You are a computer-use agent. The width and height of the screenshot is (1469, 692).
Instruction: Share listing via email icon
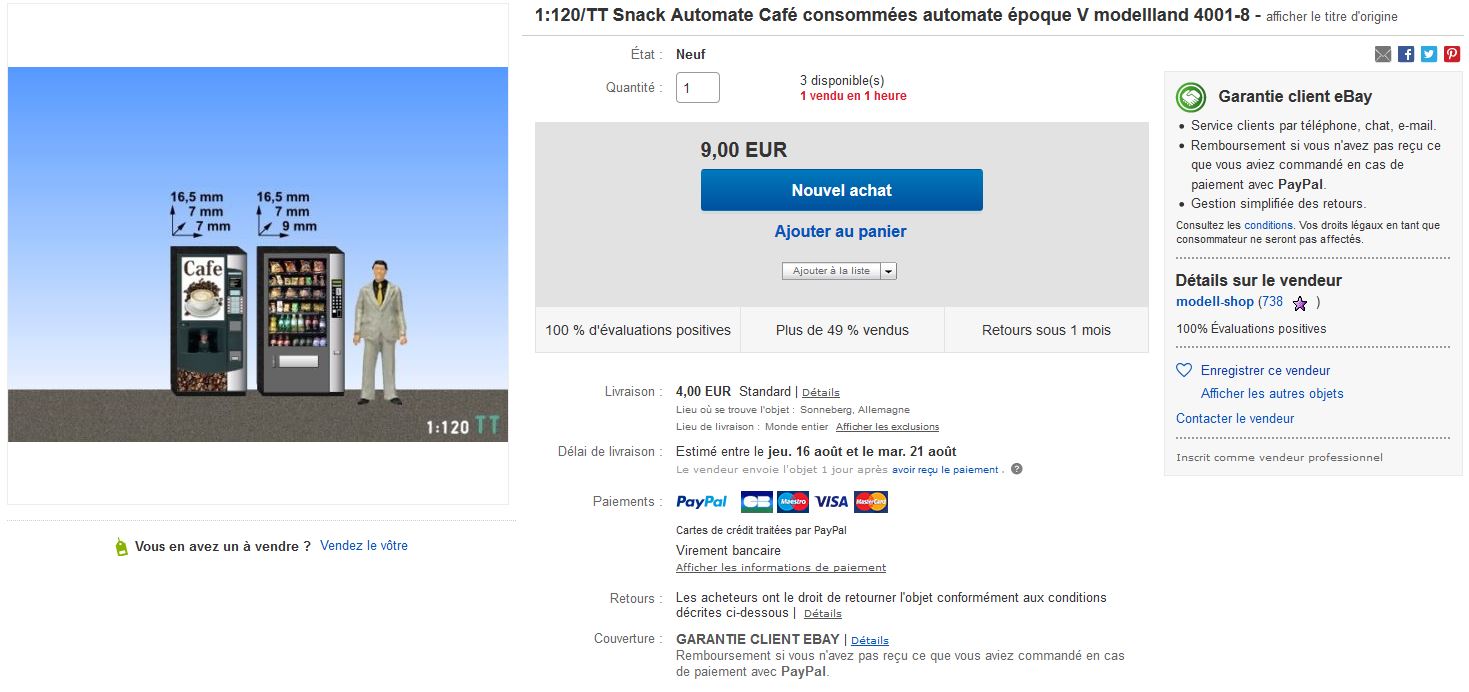[x=1383, y=54]
